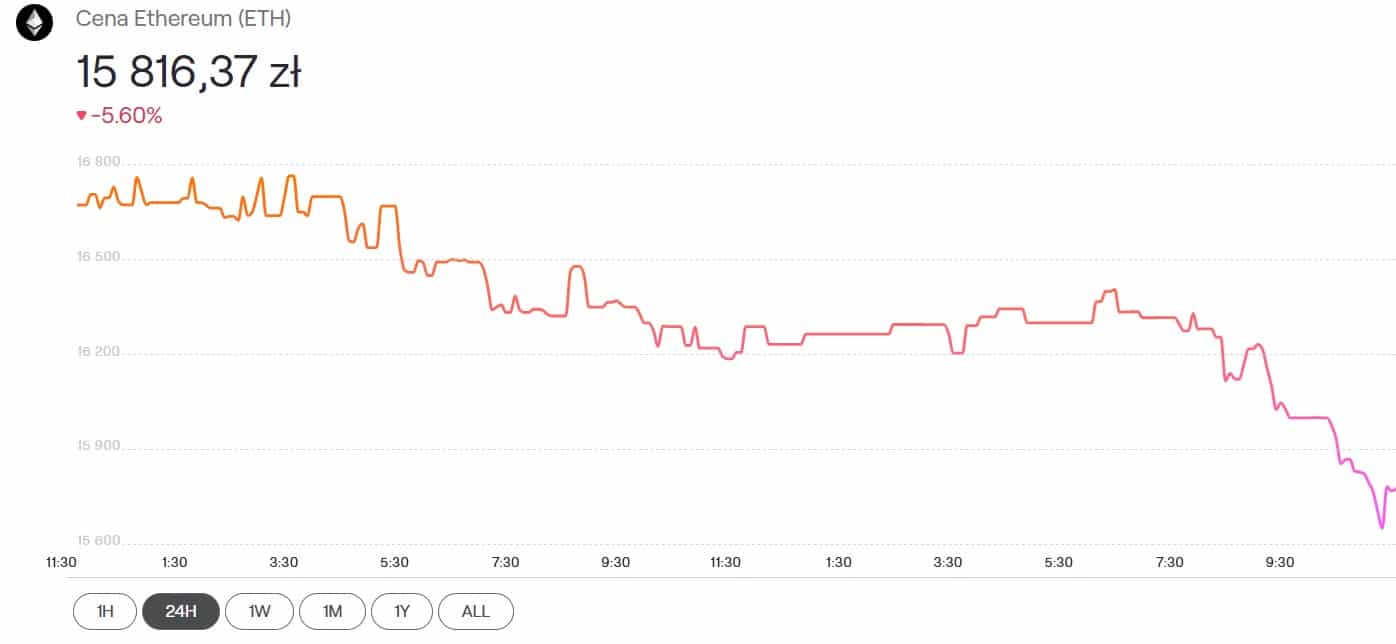Click the 15 900 axis label
This screenshot has height=644, width=1396.
click(x=98, y=447)
